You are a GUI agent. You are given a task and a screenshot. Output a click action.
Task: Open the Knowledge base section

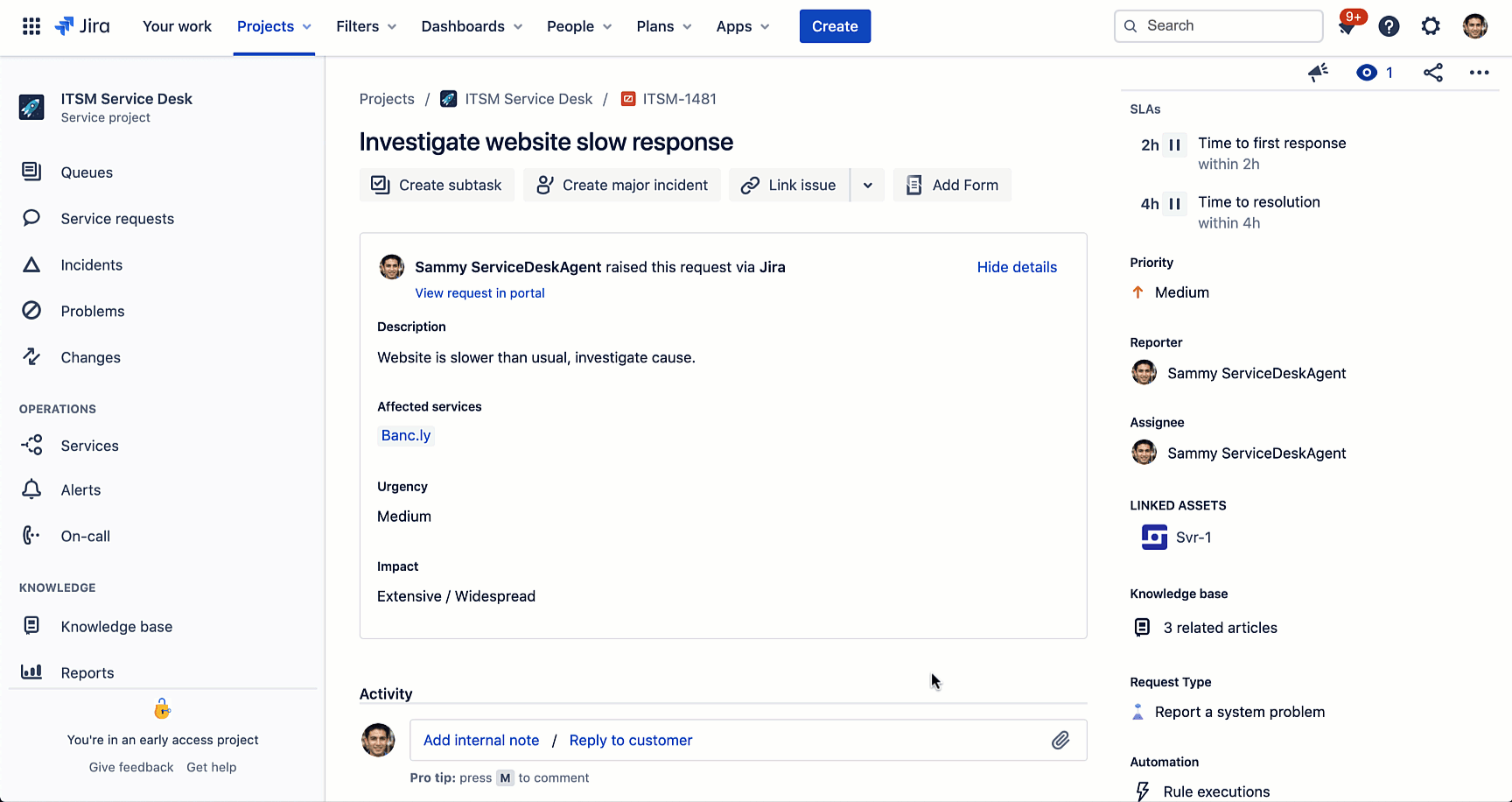point(116,626)
